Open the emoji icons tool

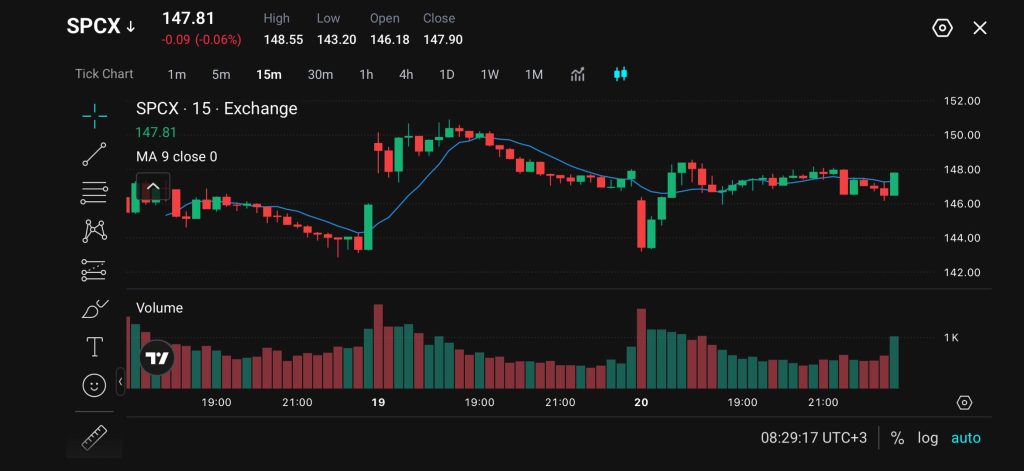coord(95,385)
